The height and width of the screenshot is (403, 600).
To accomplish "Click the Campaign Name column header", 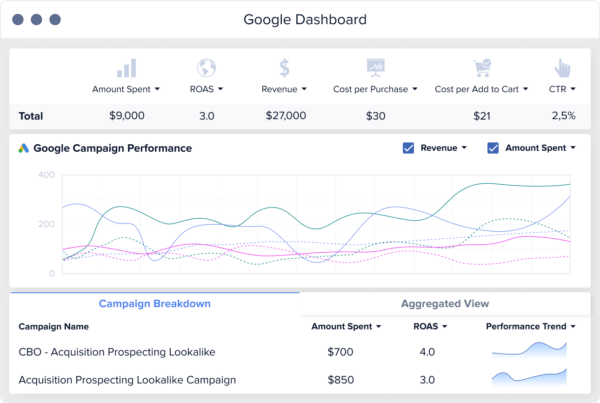I will tap(54, 326).
